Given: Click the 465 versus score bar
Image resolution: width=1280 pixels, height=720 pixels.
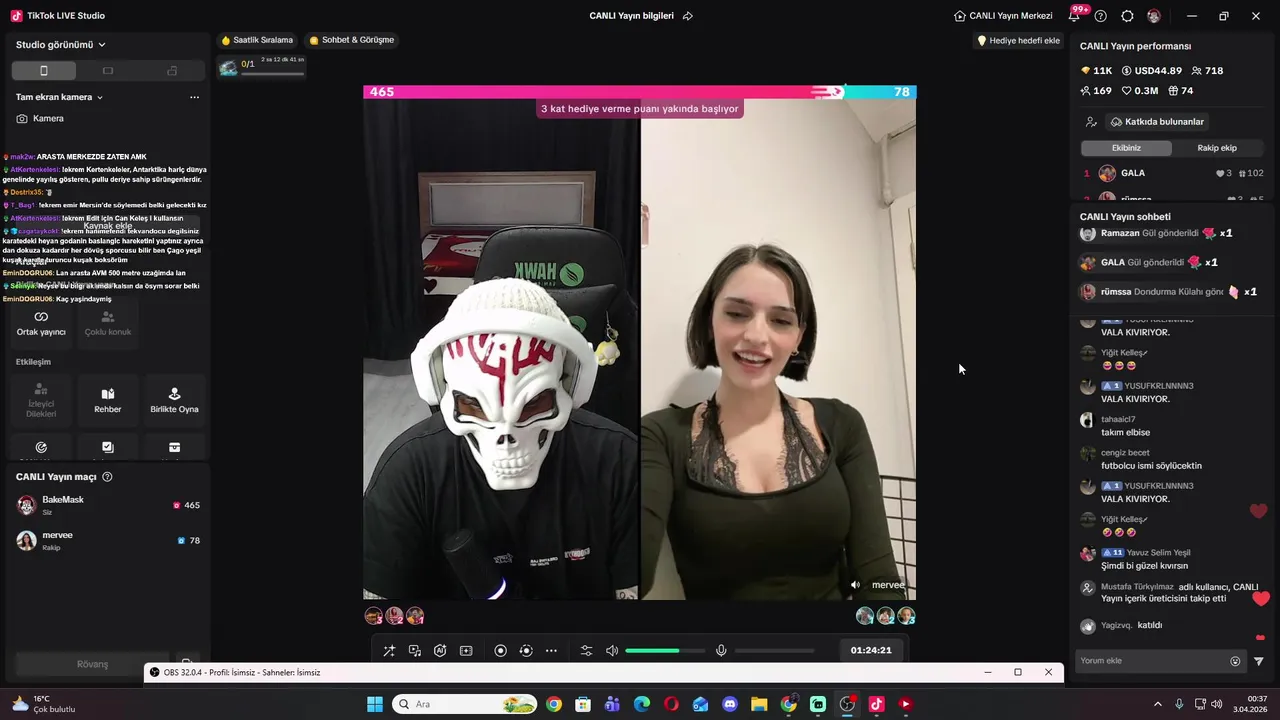Looking at the screenshot, I should click(x=639, y=92).
